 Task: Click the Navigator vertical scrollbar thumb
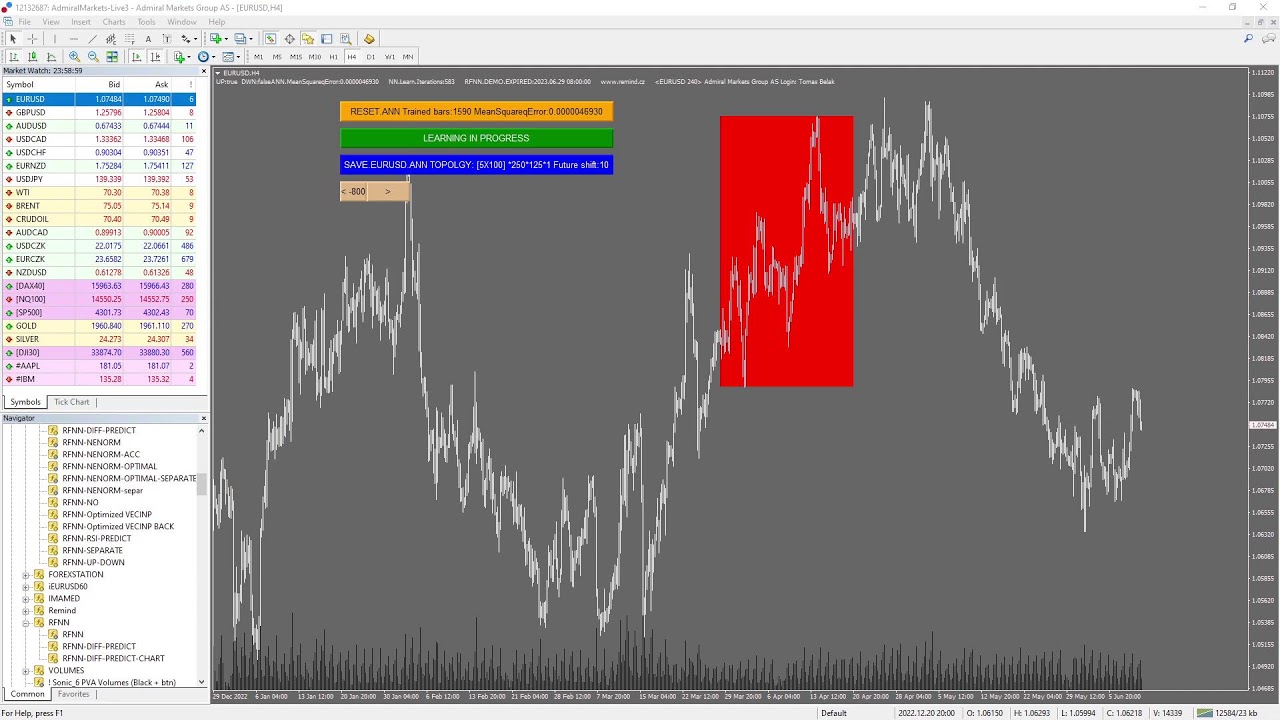[x=202, y=485]
